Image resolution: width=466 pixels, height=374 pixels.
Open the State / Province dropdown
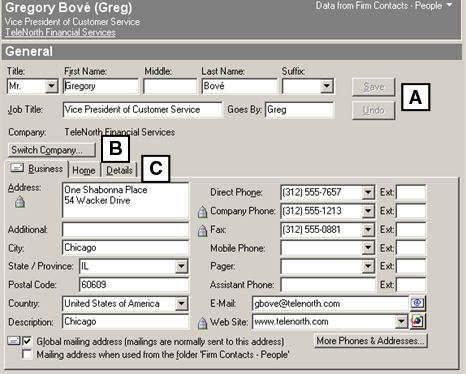click(181, 266)
